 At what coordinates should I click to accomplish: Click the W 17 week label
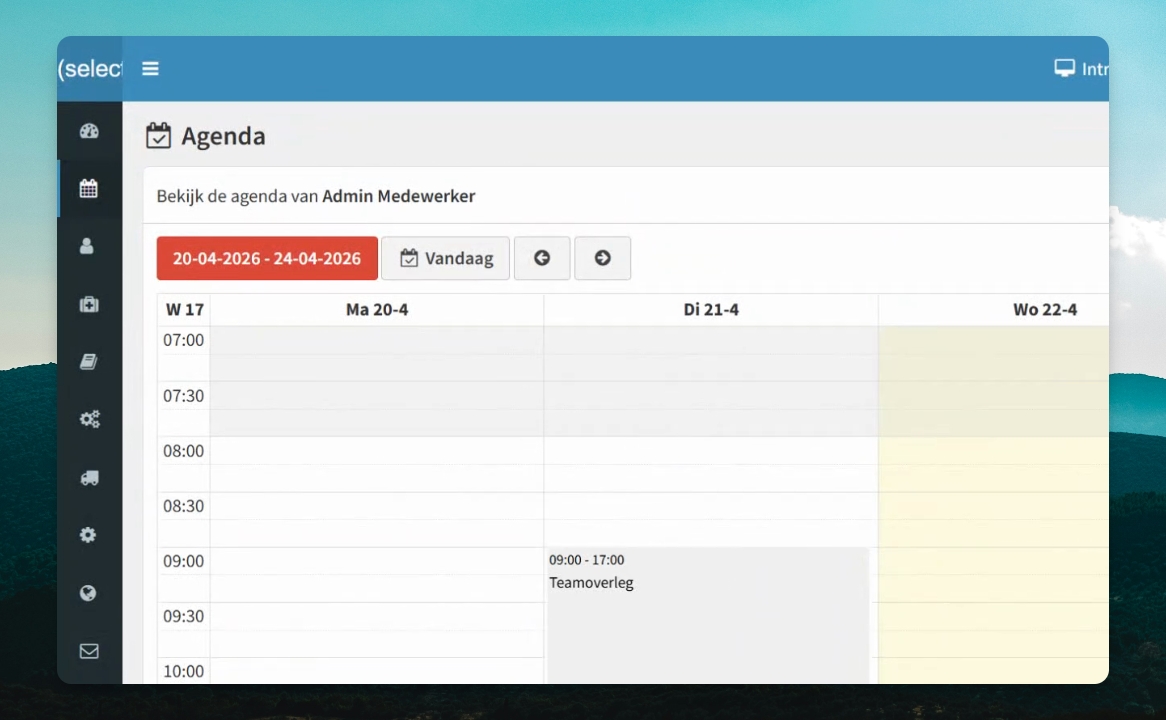click(x=184, y=309)
